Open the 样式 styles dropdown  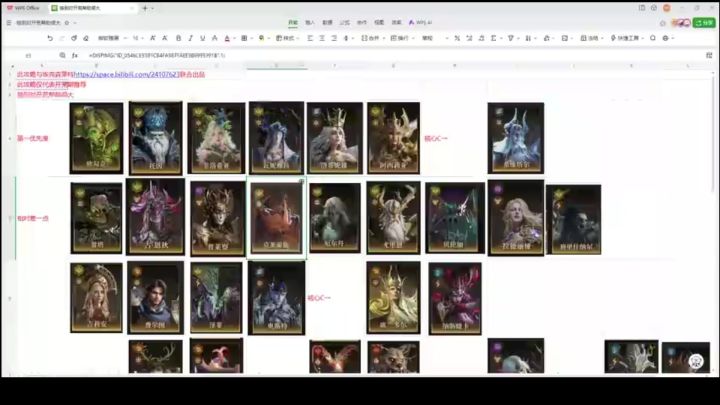[x=287, y=38]
